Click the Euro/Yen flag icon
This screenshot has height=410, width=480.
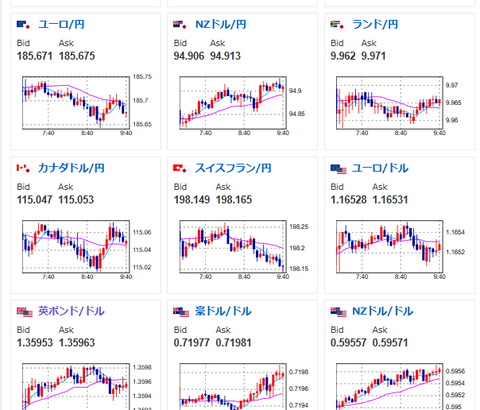[24, 25]
